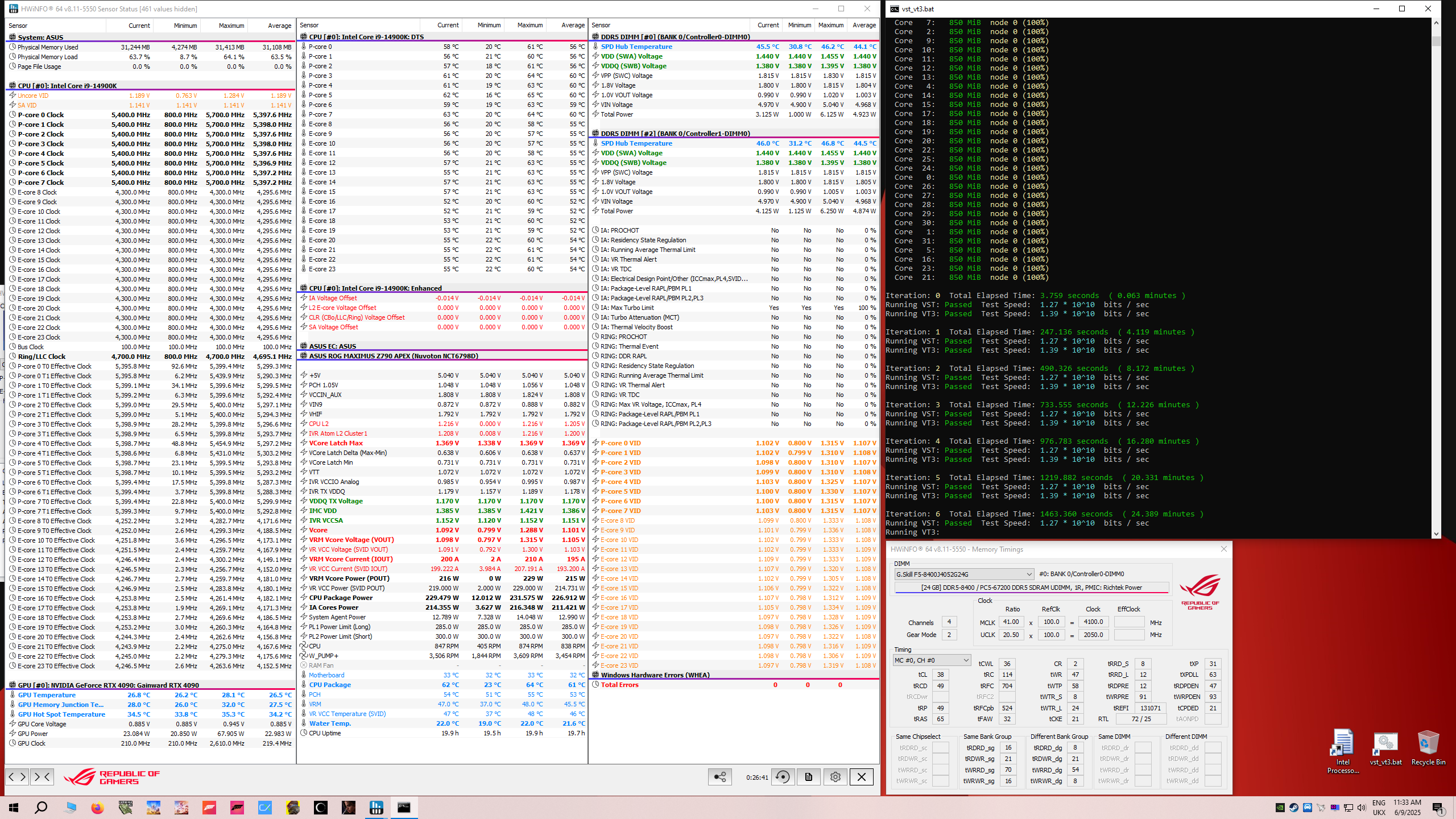
Task: Open the first red Forza taskbar icon
Action: (209, 808)
